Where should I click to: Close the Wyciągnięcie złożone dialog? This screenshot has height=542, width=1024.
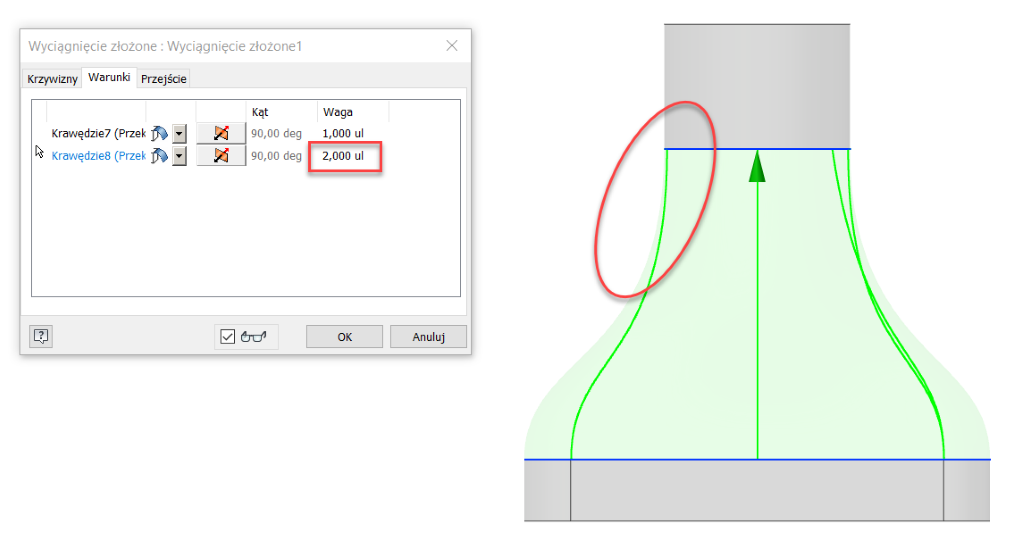click(x=452, y=46)
